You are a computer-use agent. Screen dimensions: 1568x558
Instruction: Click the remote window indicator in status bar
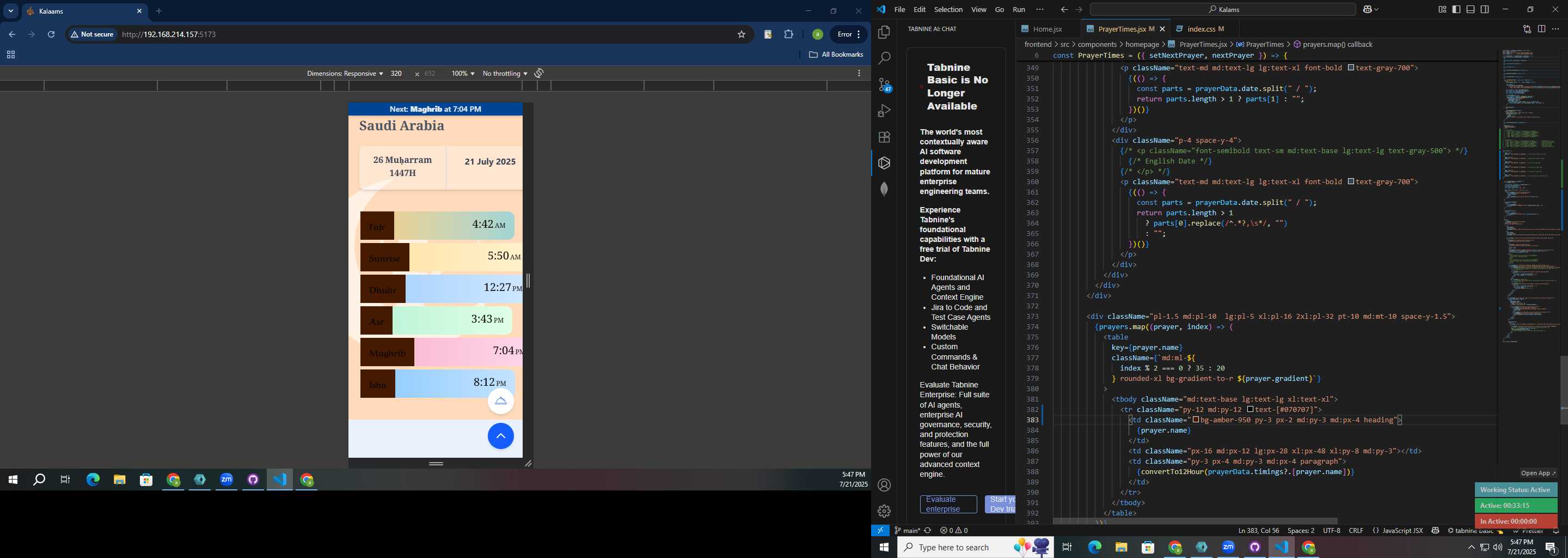880,531
